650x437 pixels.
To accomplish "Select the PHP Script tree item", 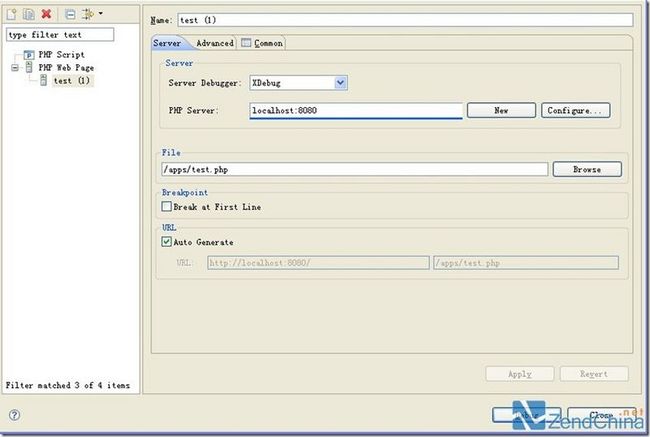I will [x=61, y=54].
